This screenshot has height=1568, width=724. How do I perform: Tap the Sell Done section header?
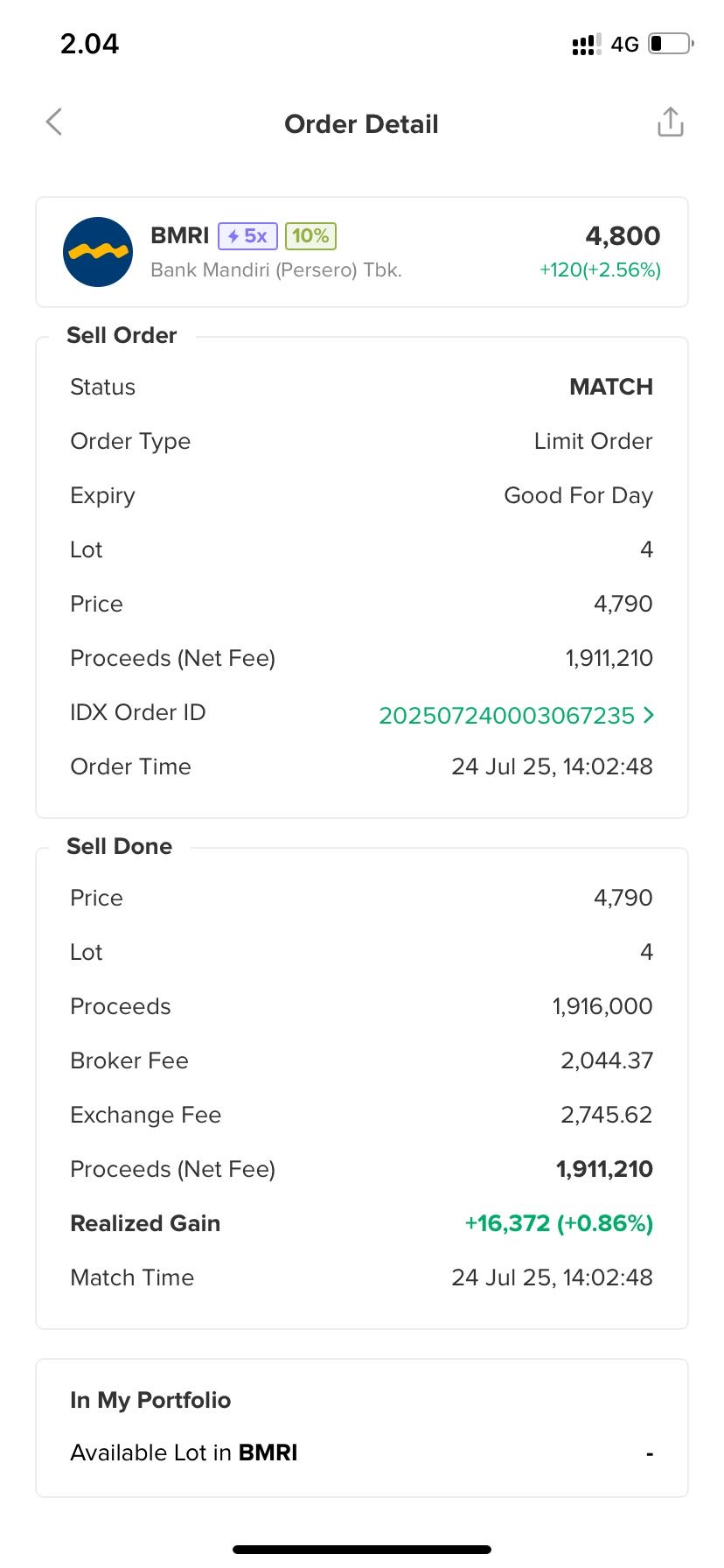point(120,846)
